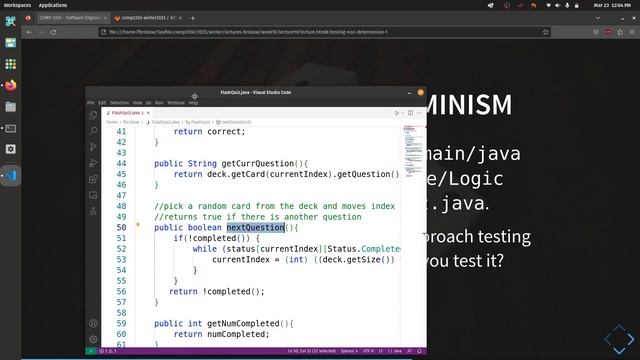Open the Search view in VS Code
Screen dimensions: 640x360
(93, 131)
